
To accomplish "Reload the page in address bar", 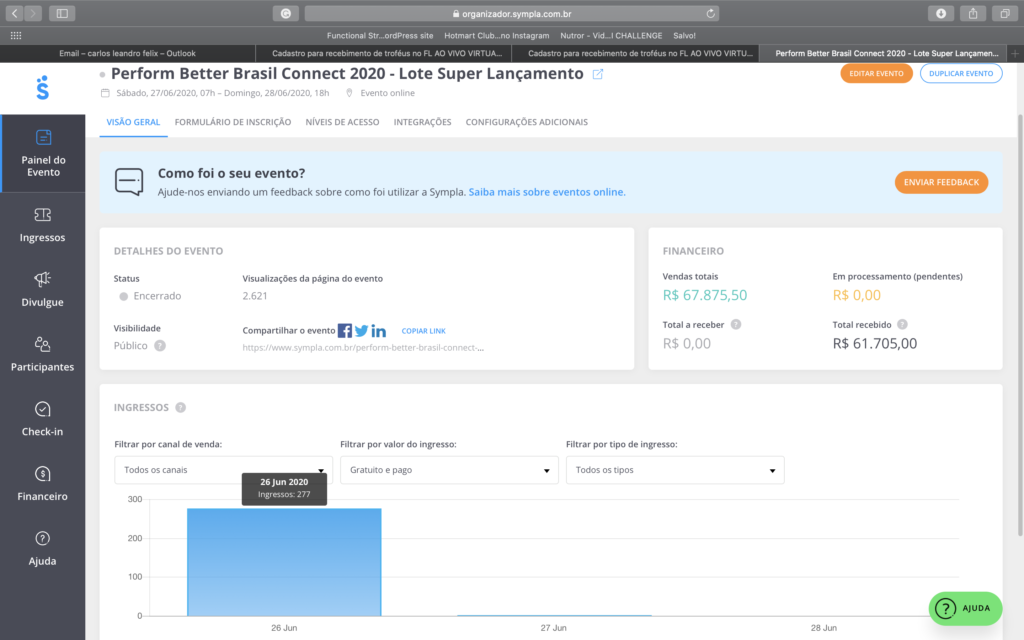I will [x=711, y=13].
